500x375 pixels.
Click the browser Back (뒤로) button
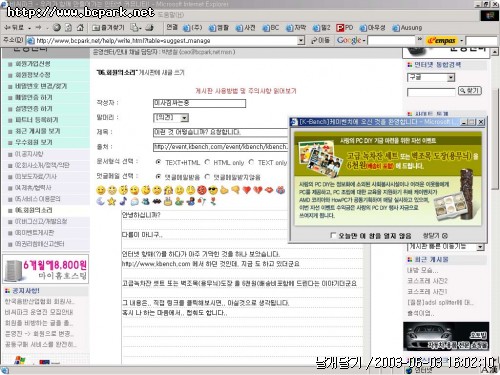pyautogui.click(x=14, y=28)
